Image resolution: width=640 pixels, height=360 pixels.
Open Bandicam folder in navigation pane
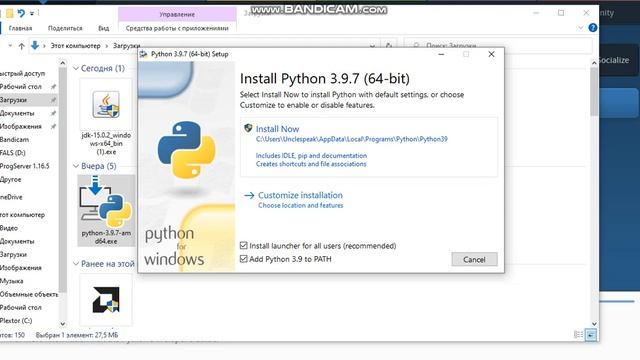[x=14, y=140]
